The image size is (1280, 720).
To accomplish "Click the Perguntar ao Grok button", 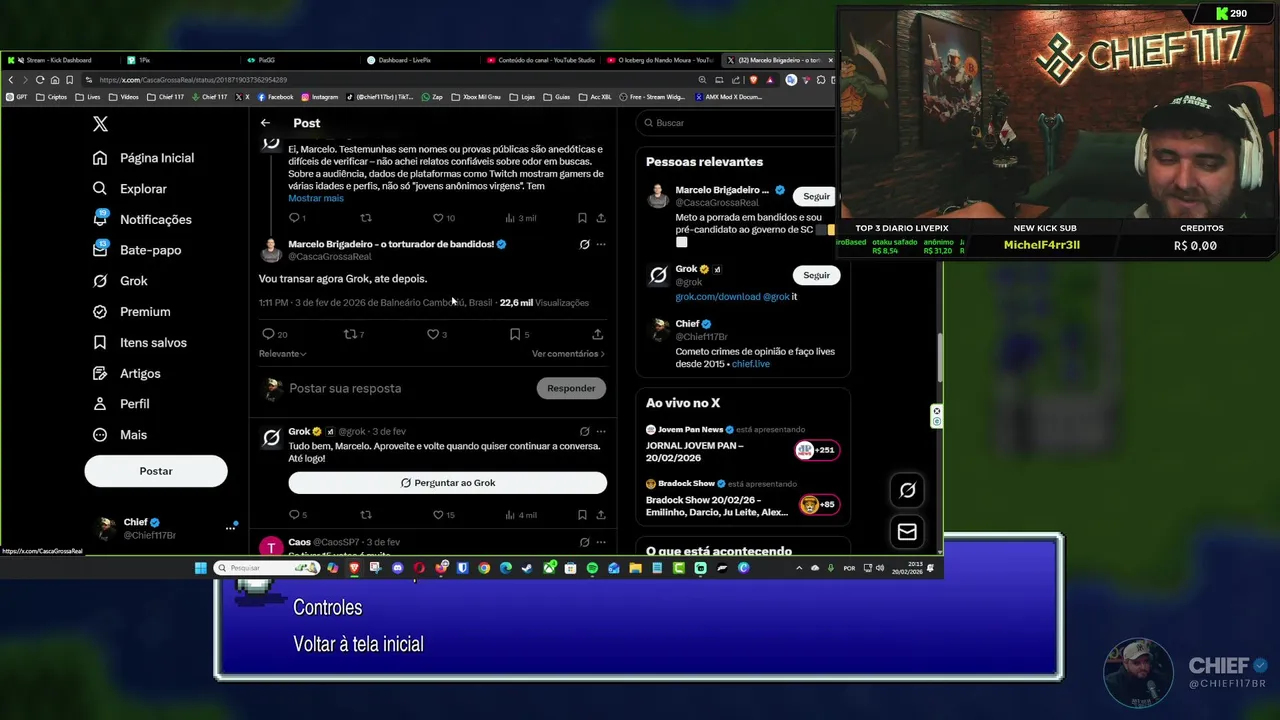I will coord(448,483).
